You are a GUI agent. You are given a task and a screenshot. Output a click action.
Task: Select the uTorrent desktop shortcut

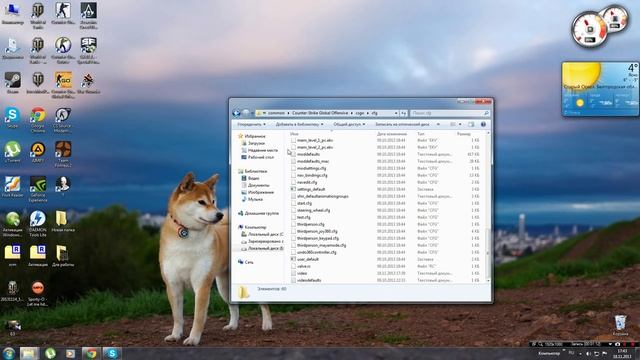pyautogui.click(x=12, y=152)
